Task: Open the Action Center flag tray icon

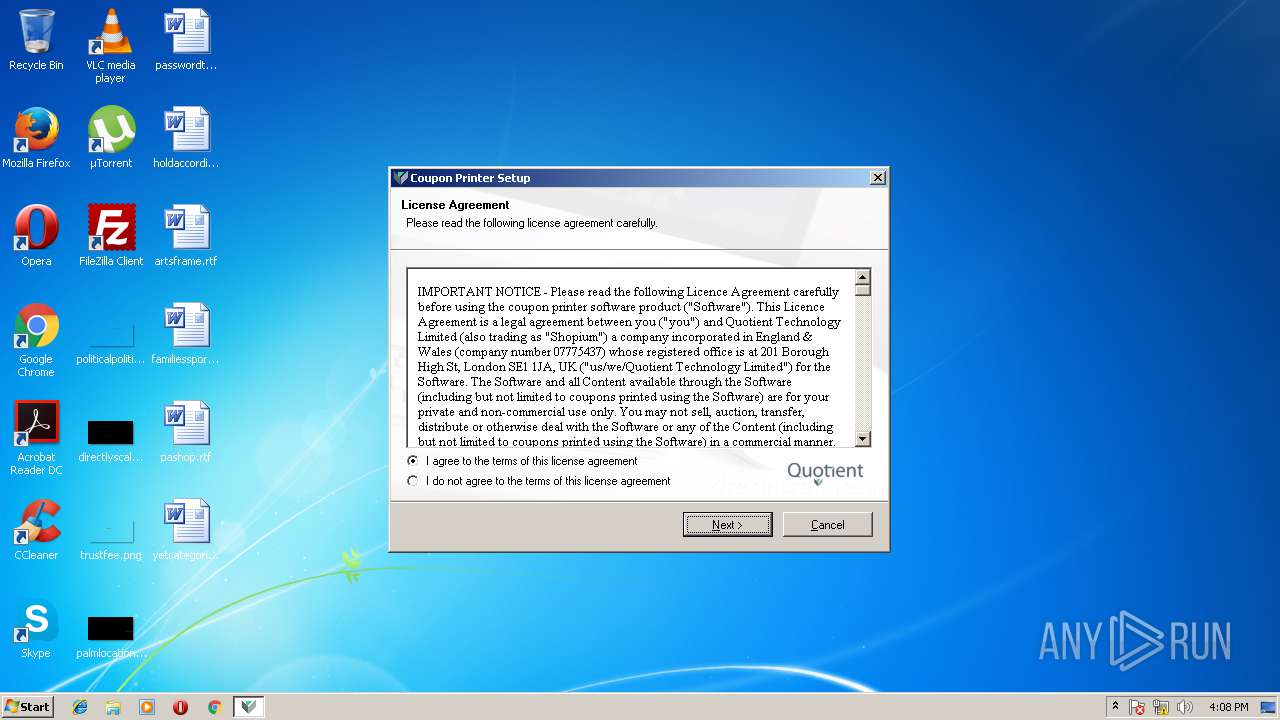Action: (1137, 707)
